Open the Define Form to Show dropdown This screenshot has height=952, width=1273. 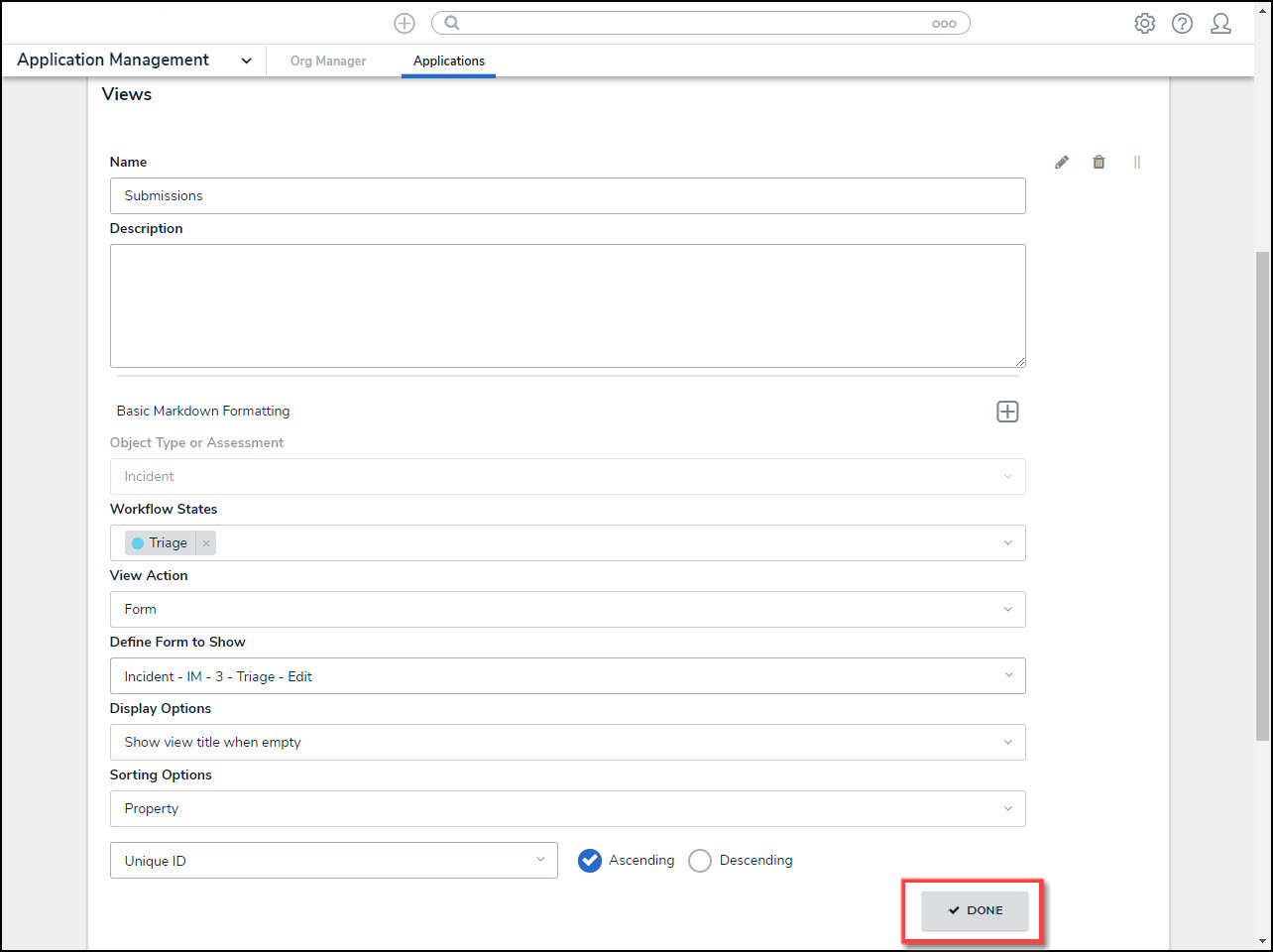(x=567, y=676)
